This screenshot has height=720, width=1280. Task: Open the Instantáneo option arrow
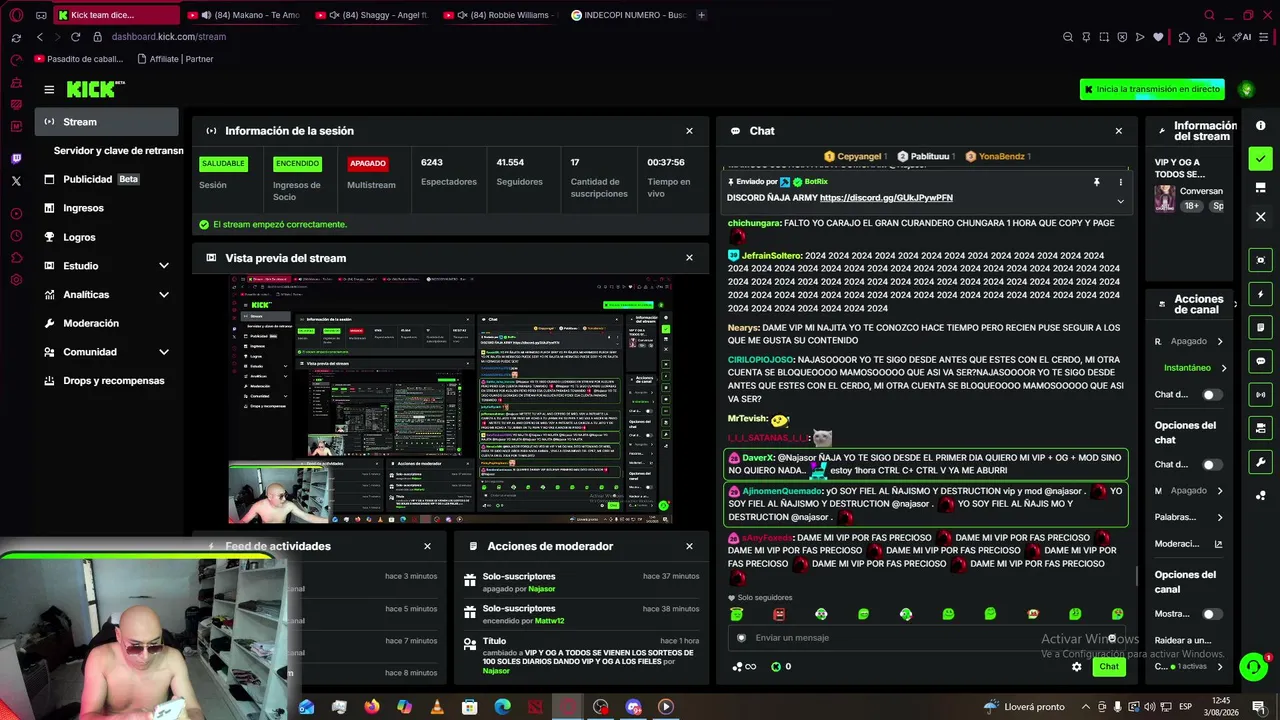click(1223, 368)
